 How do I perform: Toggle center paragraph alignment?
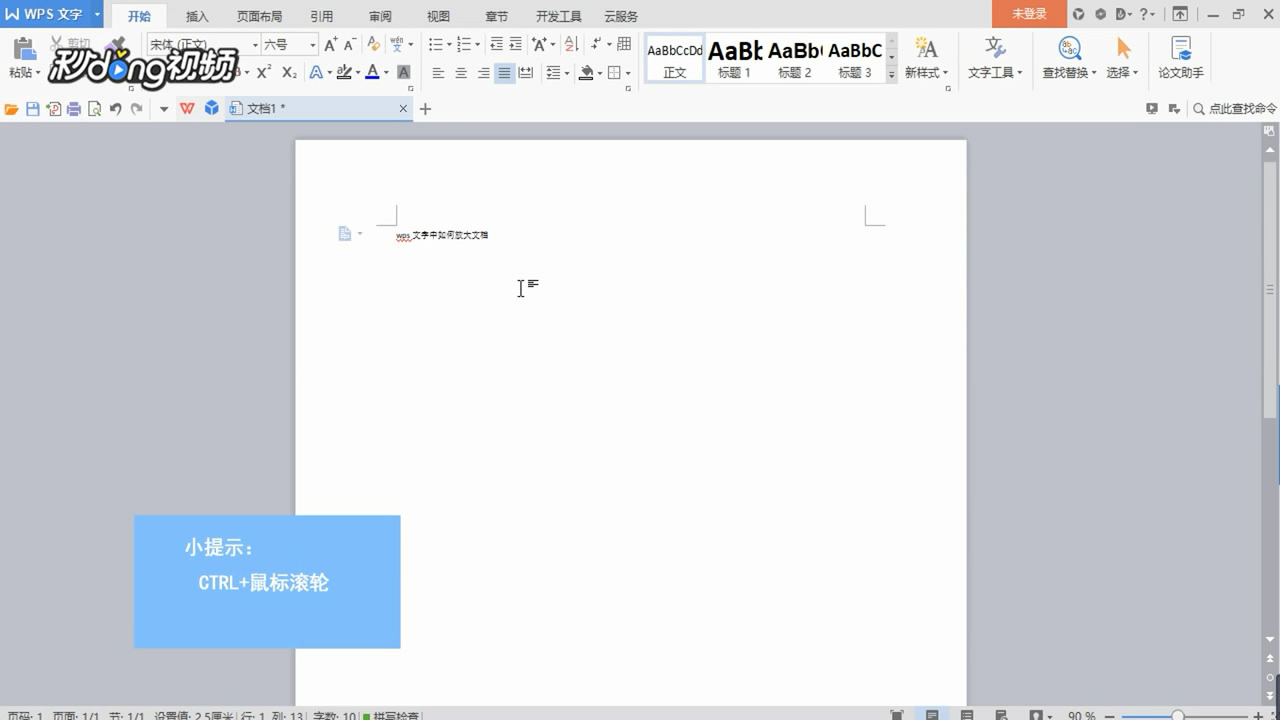(459, 72)
